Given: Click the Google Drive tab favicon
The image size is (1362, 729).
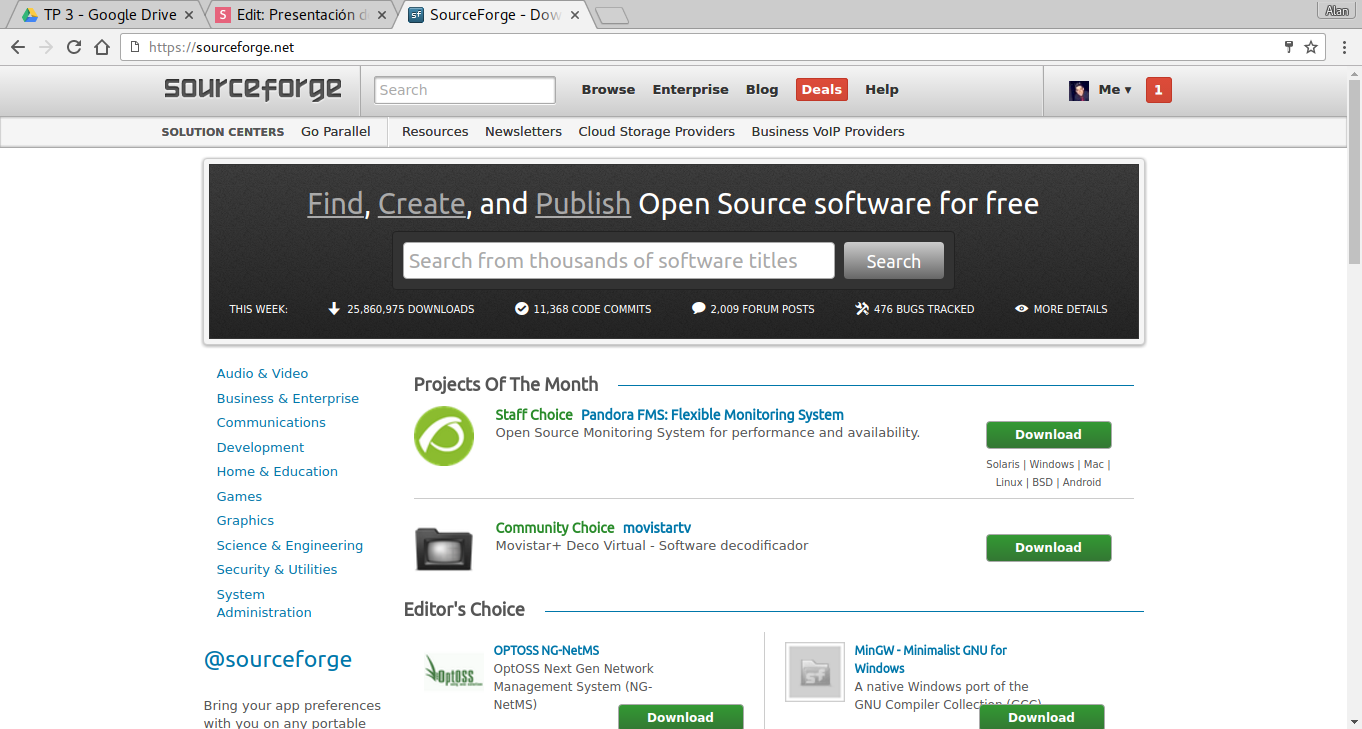Looking at the screenshot, I should point(30,15).
